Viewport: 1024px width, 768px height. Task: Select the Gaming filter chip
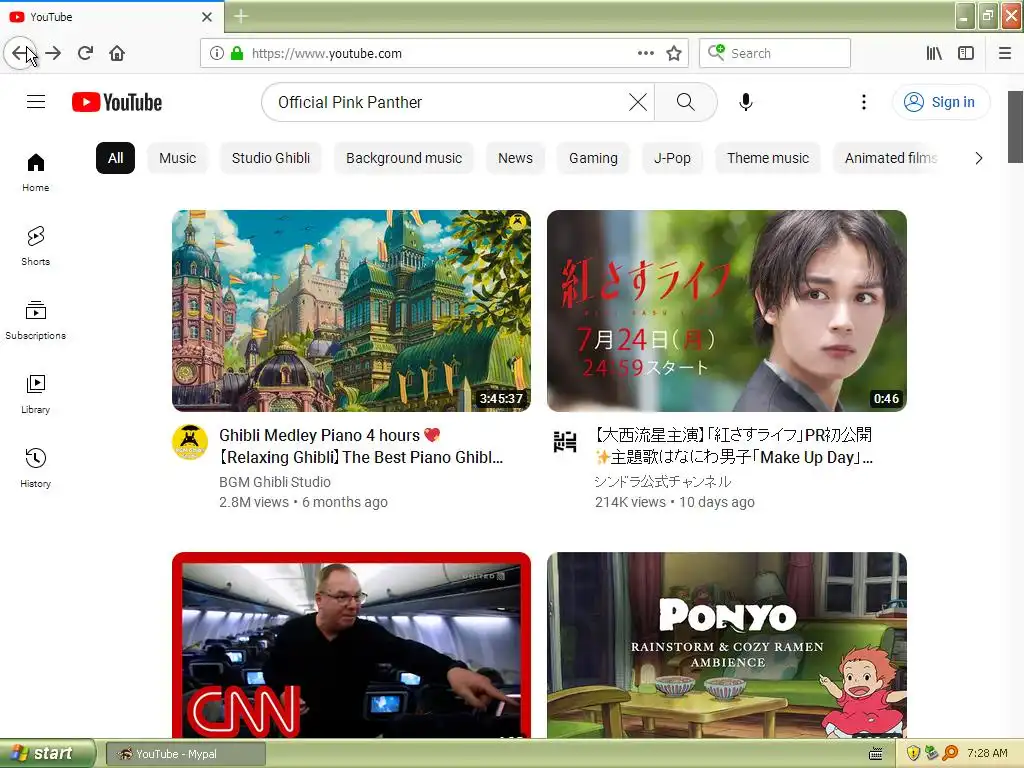pyautogui.click(x=593, y=158)
